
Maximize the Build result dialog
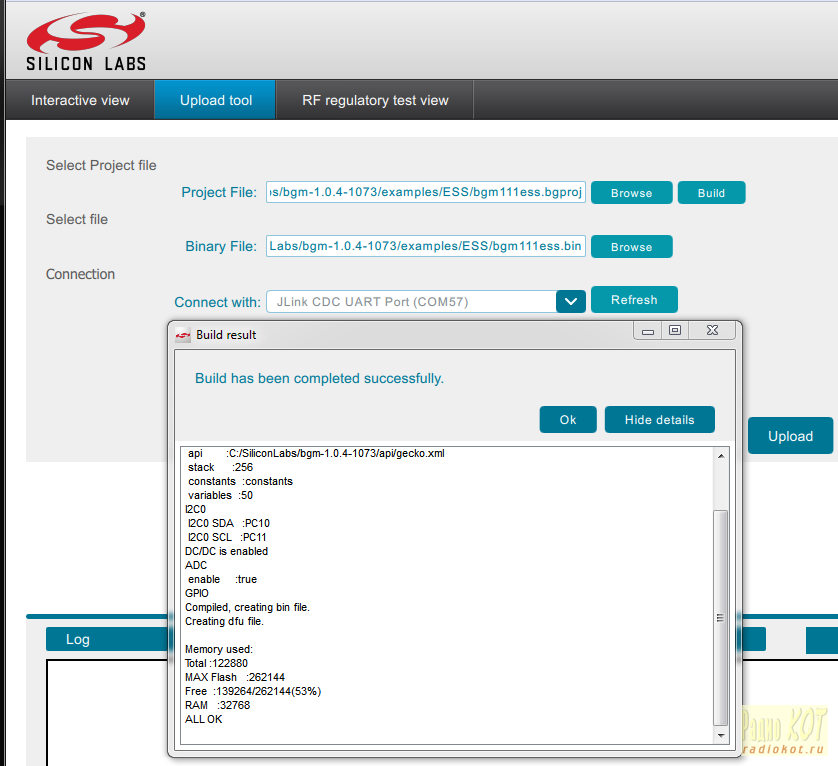click(x=675, y=331)
